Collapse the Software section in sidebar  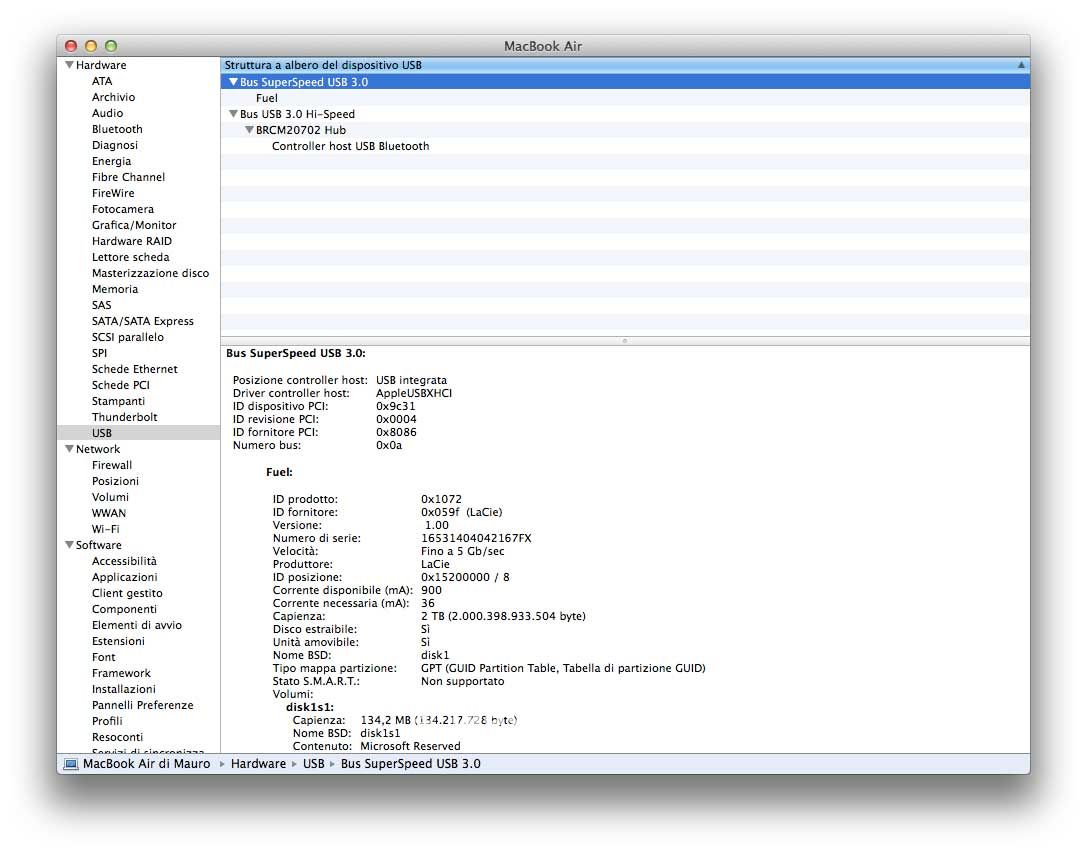coord(69,545)
